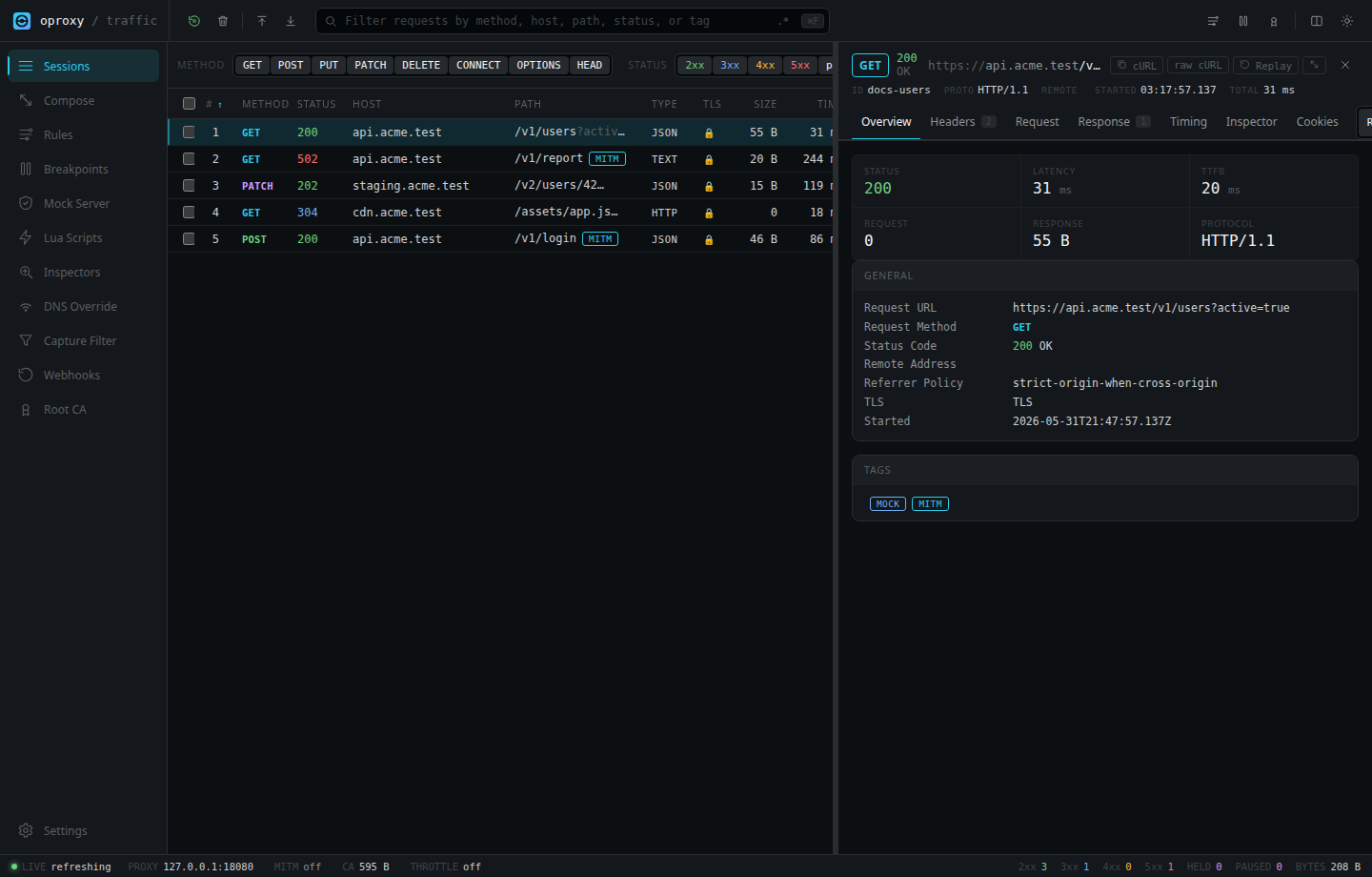Check the row 4 cdn.acme.test checkbox
Image resolution: width=1372 pixels, height=877 pixels.
point(189,213)
